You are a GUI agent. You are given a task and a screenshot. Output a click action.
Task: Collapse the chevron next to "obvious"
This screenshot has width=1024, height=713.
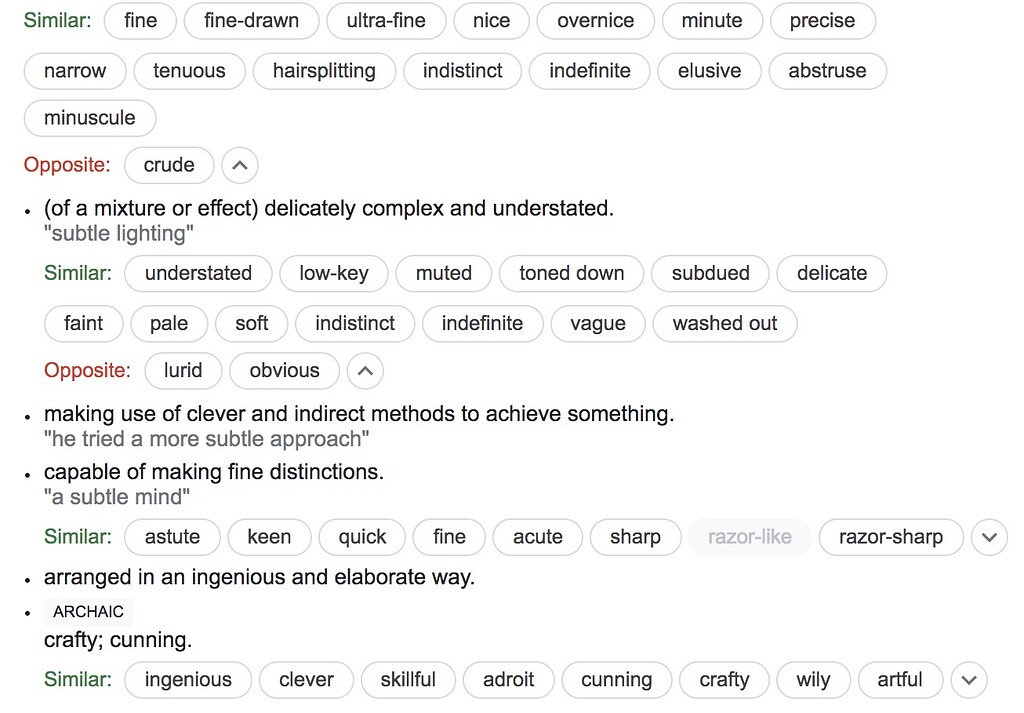(365, 371)
